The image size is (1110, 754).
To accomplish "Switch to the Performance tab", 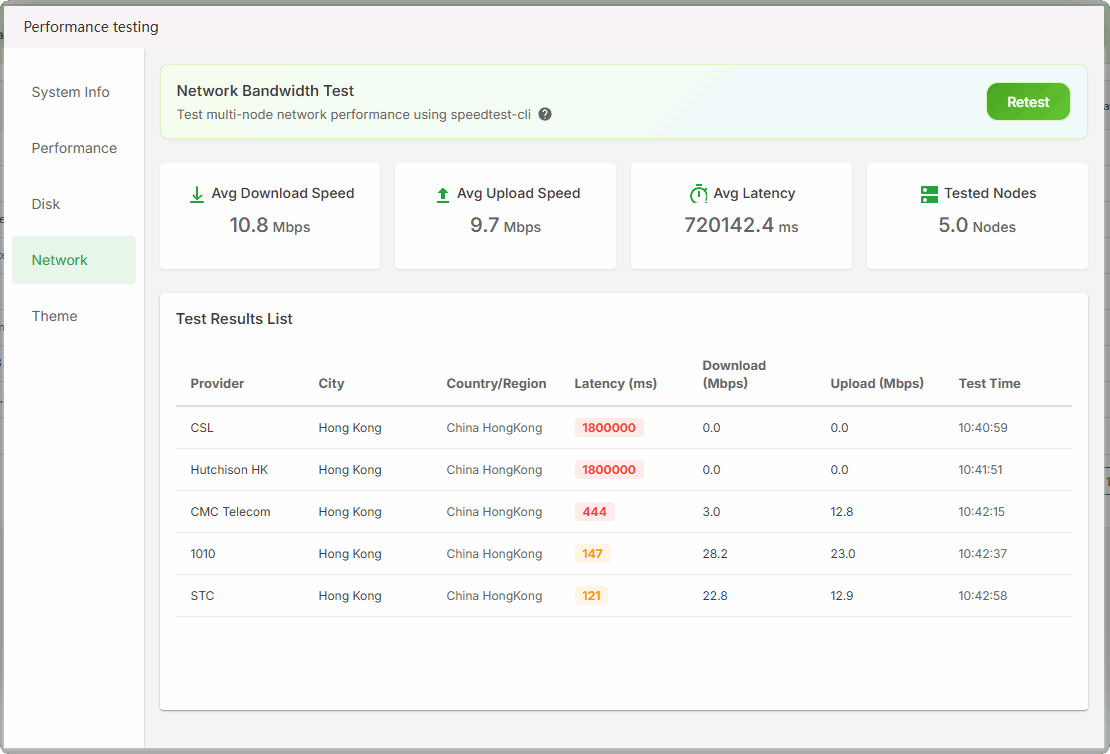I will [x=74, y=148].
